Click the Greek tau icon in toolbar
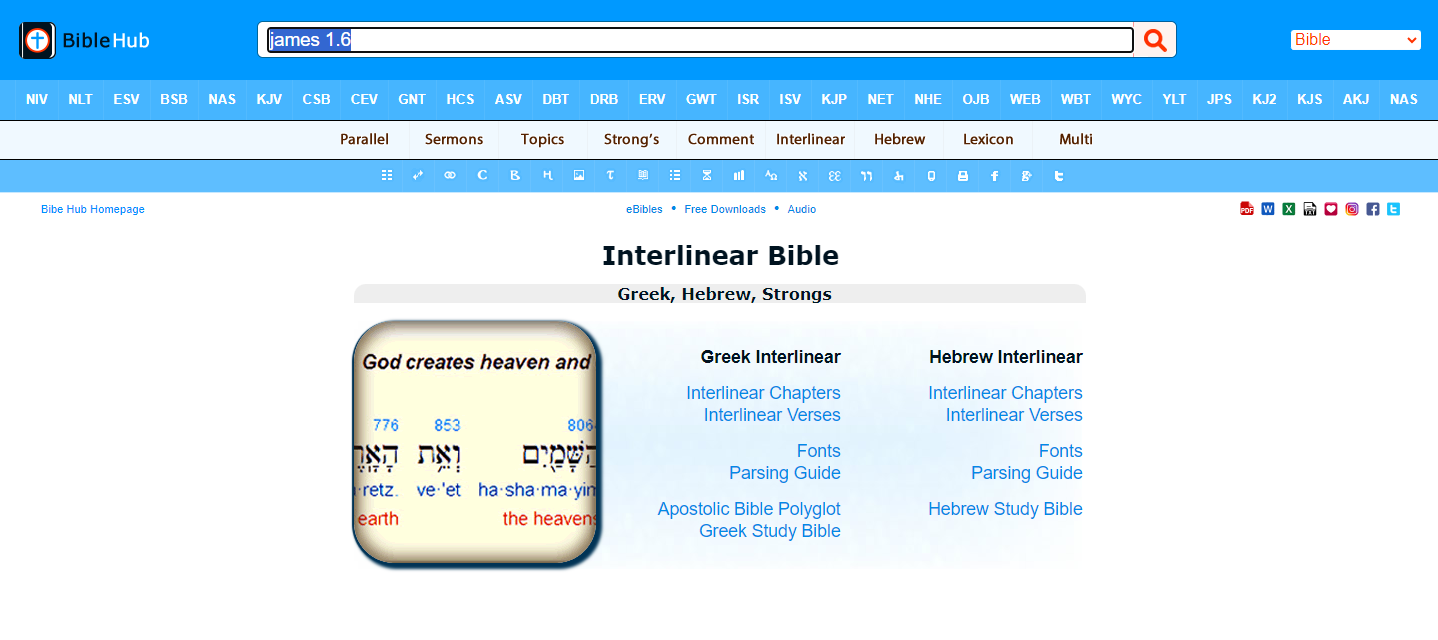This screenshot has height=640, width=1438. point(610,175)
